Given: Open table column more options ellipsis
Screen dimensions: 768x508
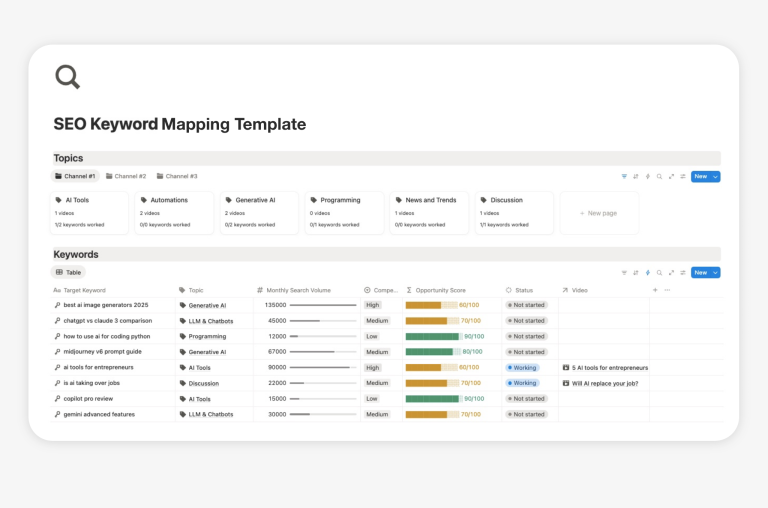Looking at the screenshot, I should (x=667, y=290).
